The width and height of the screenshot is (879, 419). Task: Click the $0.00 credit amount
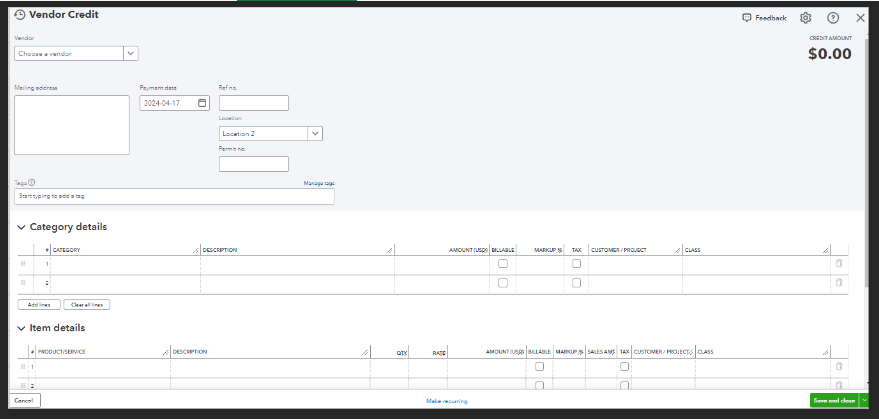[x=830, y=54]
